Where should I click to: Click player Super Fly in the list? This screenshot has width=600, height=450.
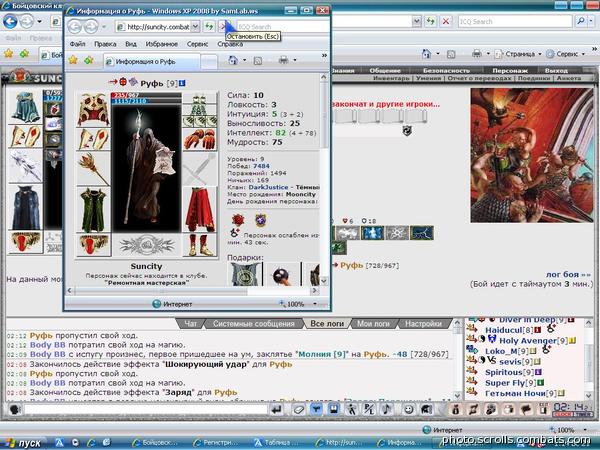(505, 383)
